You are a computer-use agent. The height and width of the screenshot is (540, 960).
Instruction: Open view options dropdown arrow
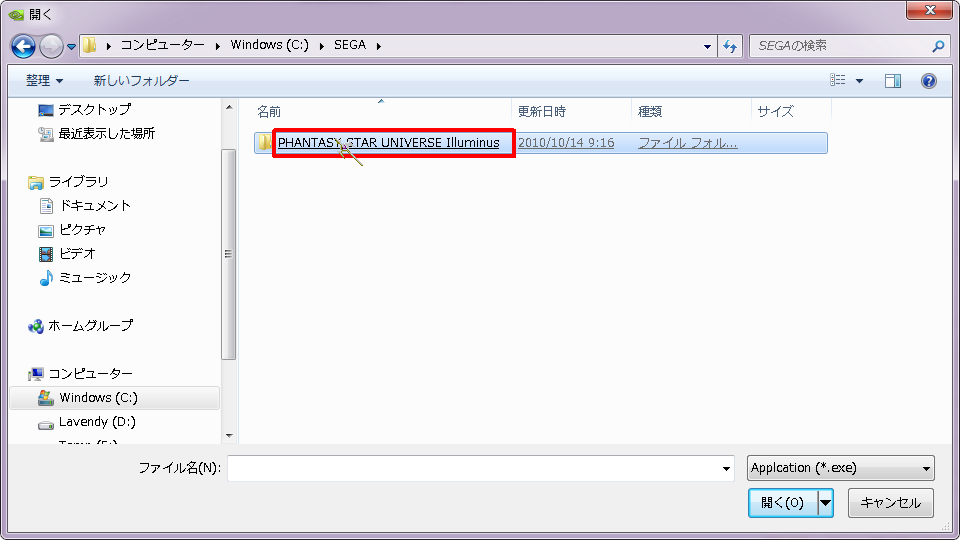point(859,81)
